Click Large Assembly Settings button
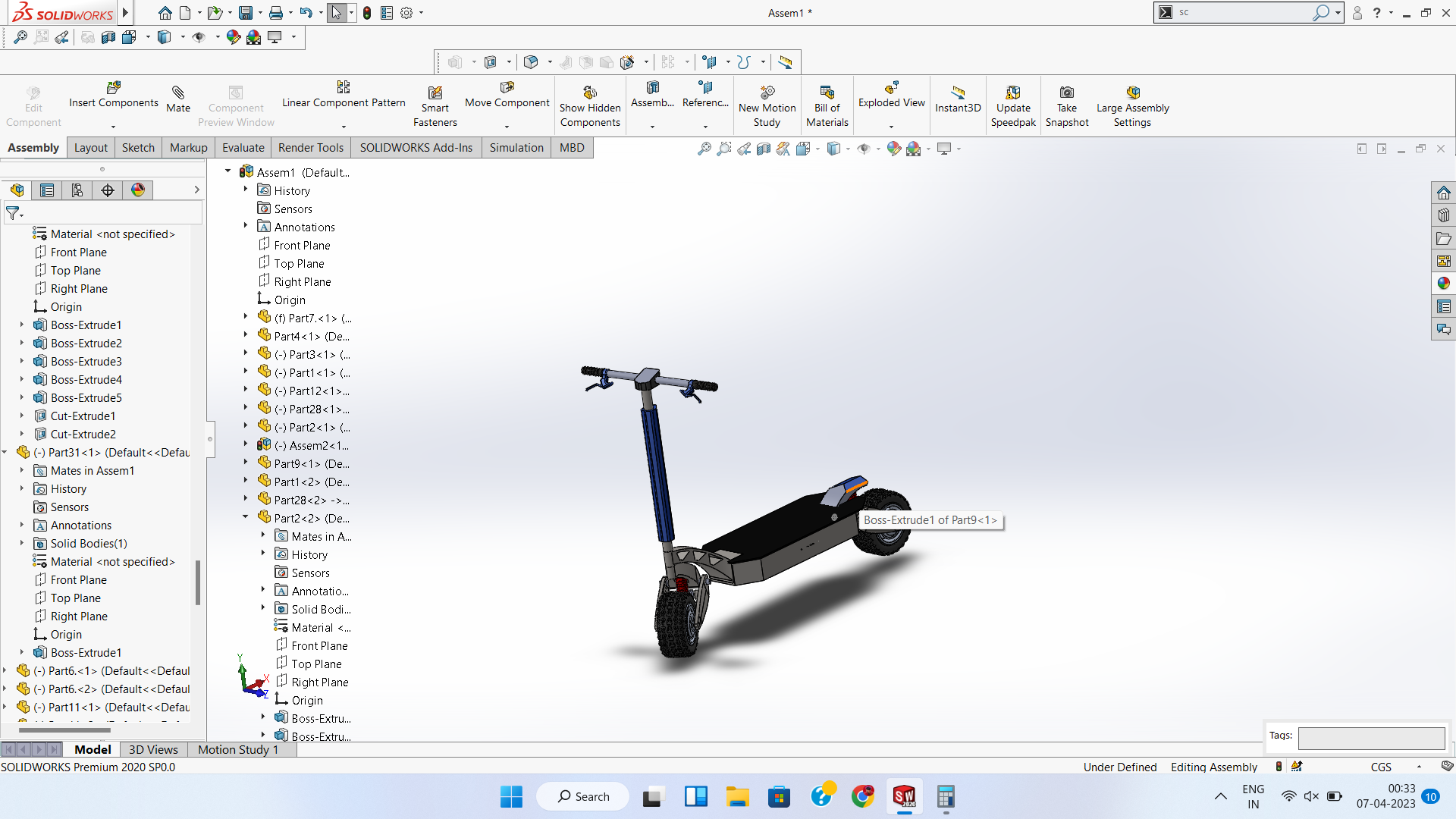The width and height of the screenshot is (1456, 819). point(1132,93)
